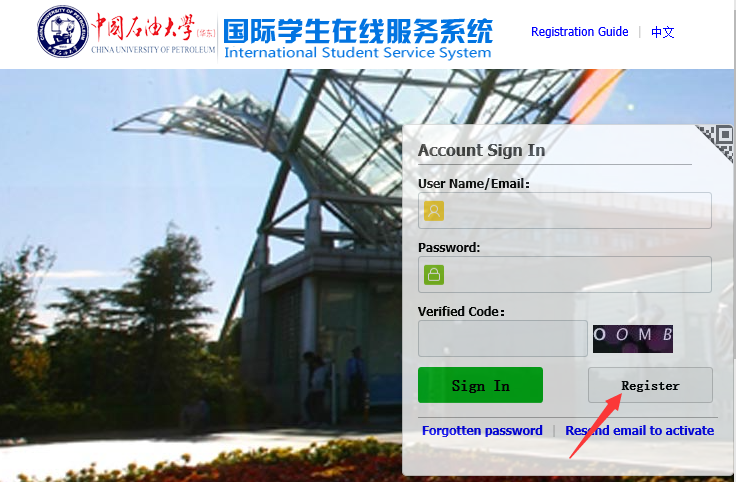Refresh the OOMB captcha image

click(633, 339)
